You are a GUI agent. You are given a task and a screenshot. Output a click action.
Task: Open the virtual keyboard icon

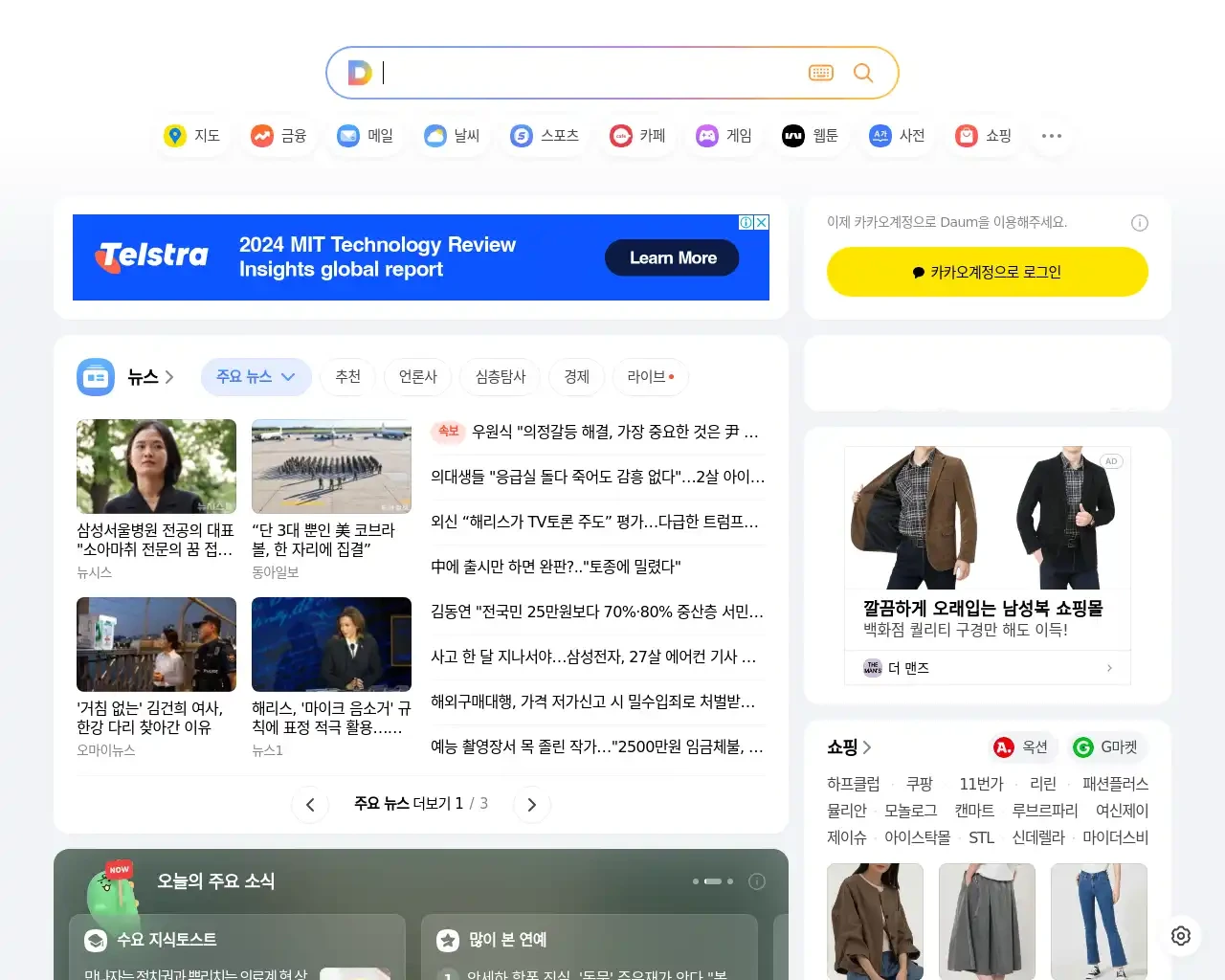821,73
